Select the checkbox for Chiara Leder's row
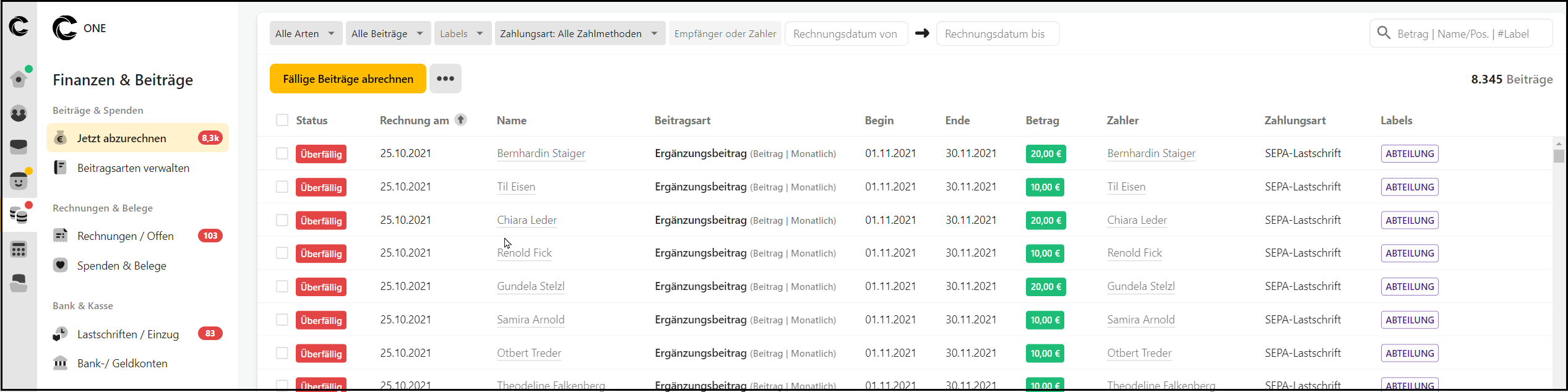Screen dimensions: 1568x392 tap(282, 220)
